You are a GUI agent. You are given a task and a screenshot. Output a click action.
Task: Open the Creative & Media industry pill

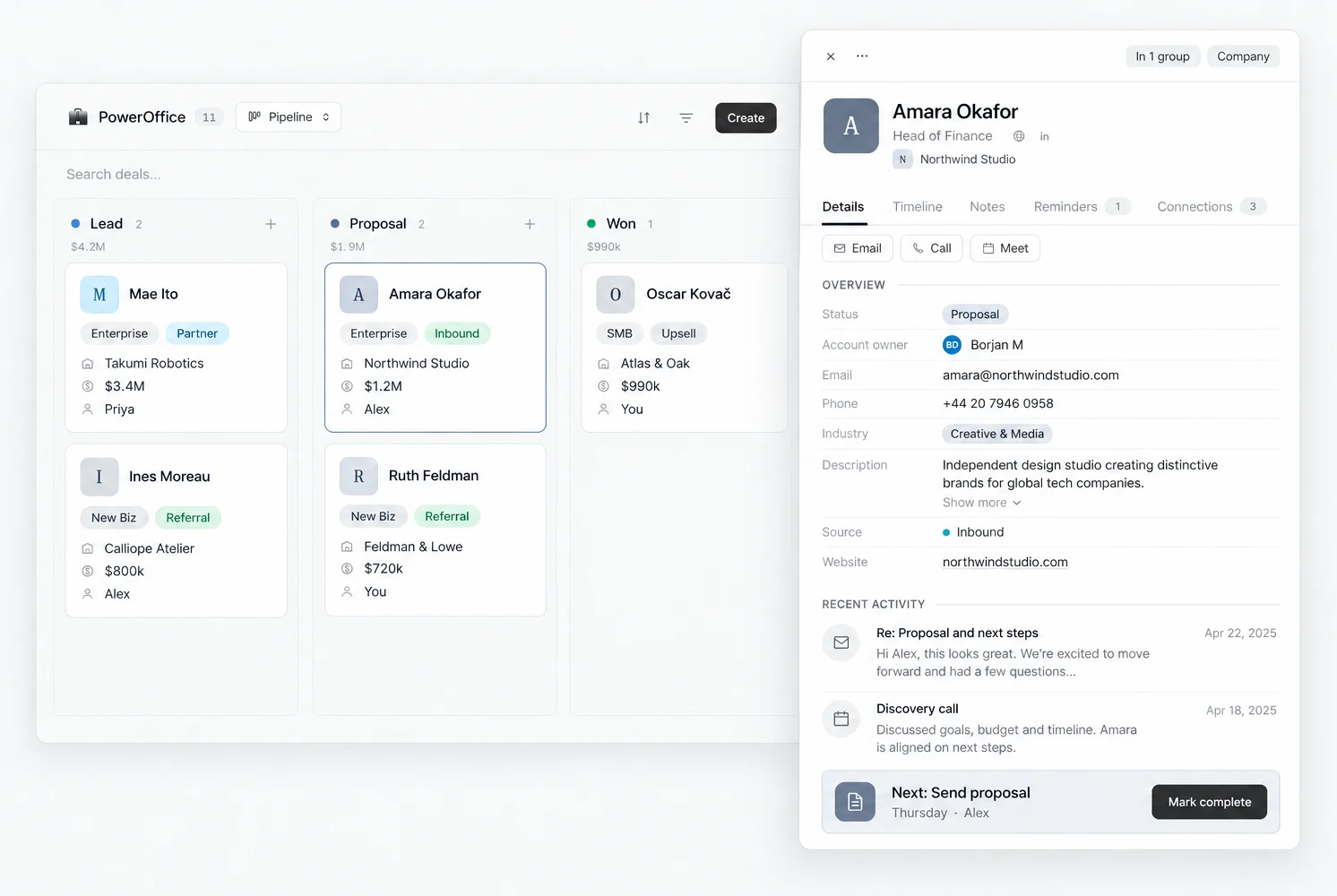point(997,434)
